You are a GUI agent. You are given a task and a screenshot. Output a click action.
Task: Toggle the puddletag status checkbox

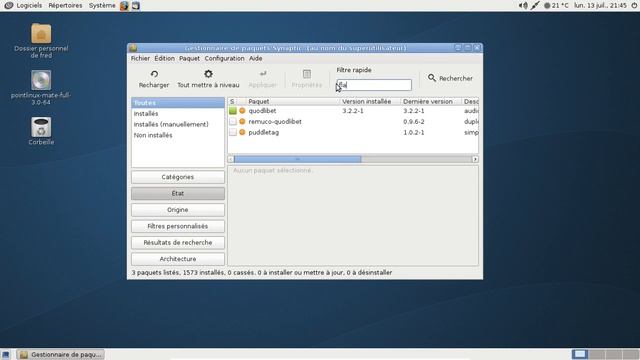point(233,132)
